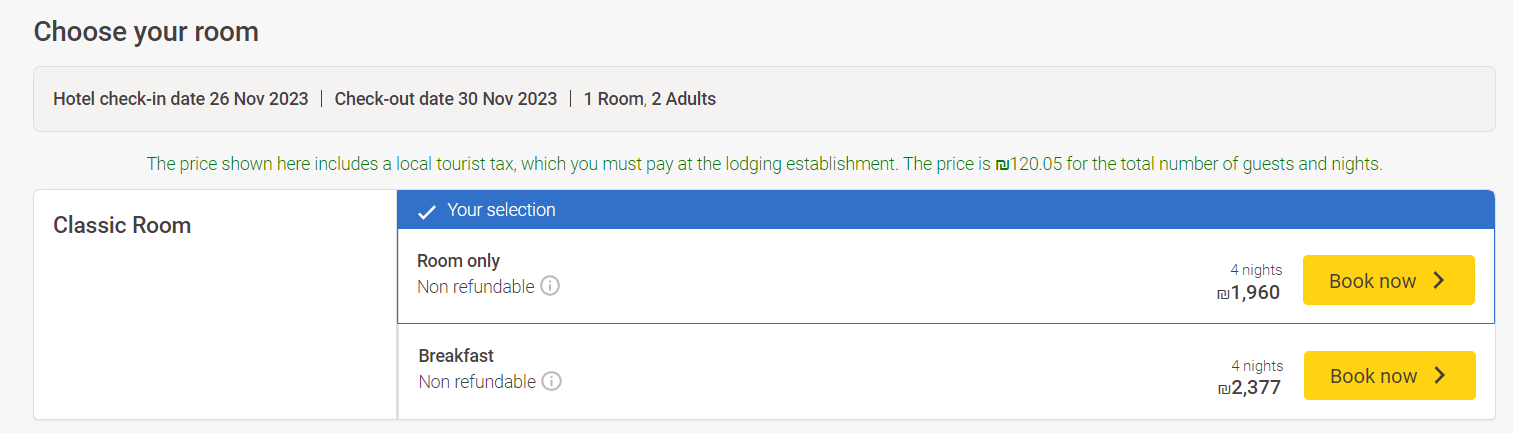This screenshot has width=1513, height=433.
Task: Select the Breakfast rate option
Action: [x=946, y=371]
